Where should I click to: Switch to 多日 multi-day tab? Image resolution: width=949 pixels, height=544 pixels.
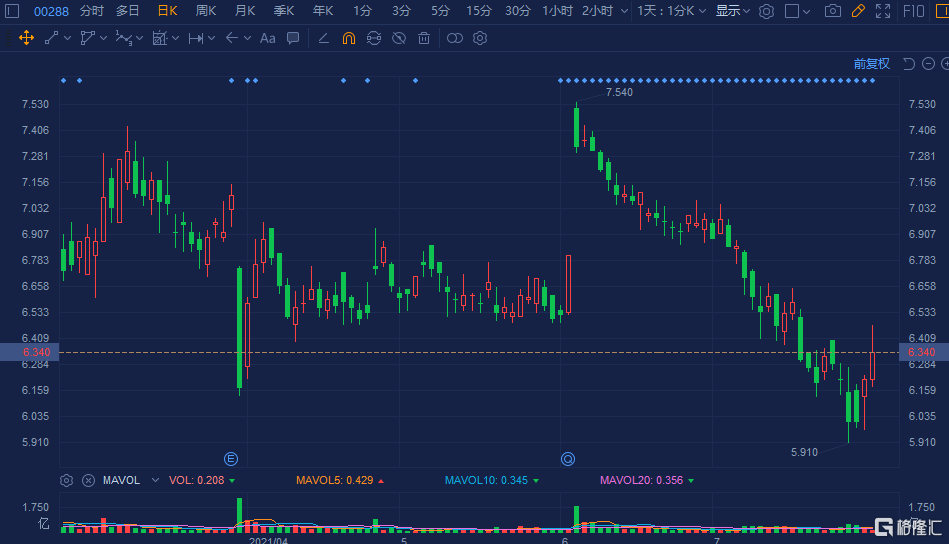[x=128, y=11]
